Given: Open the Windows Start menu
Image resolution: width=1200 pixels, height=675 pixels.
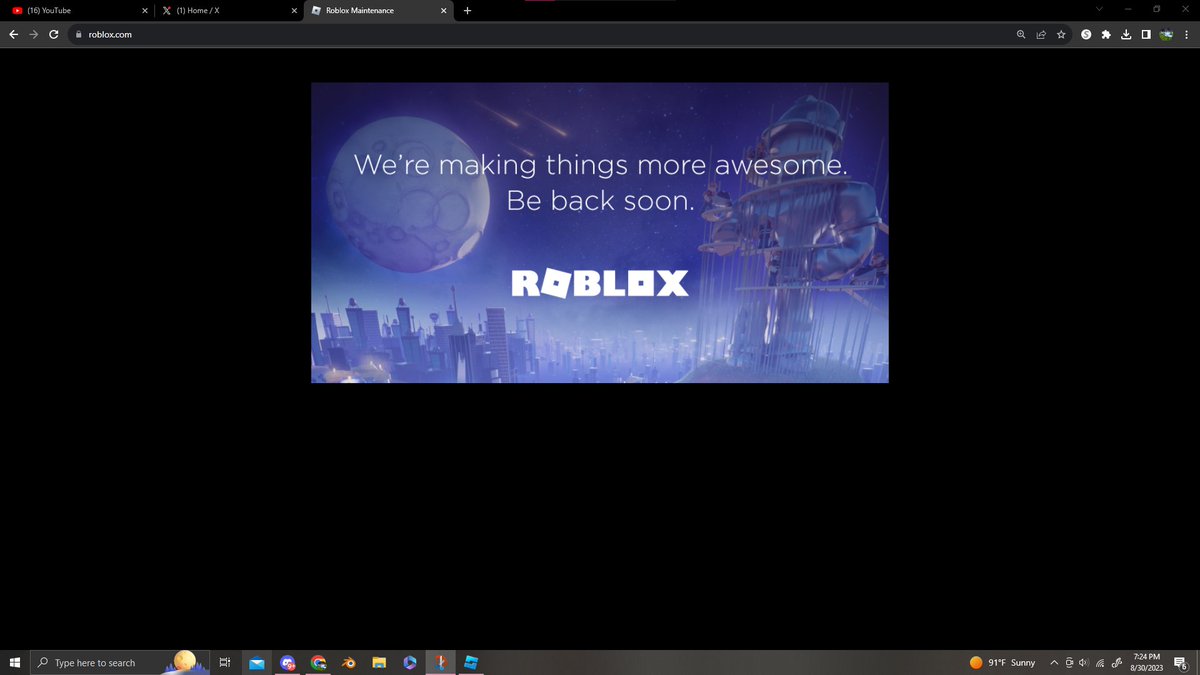Looking at the screenshot, I should pyautogui.click(x=15, y=662).
